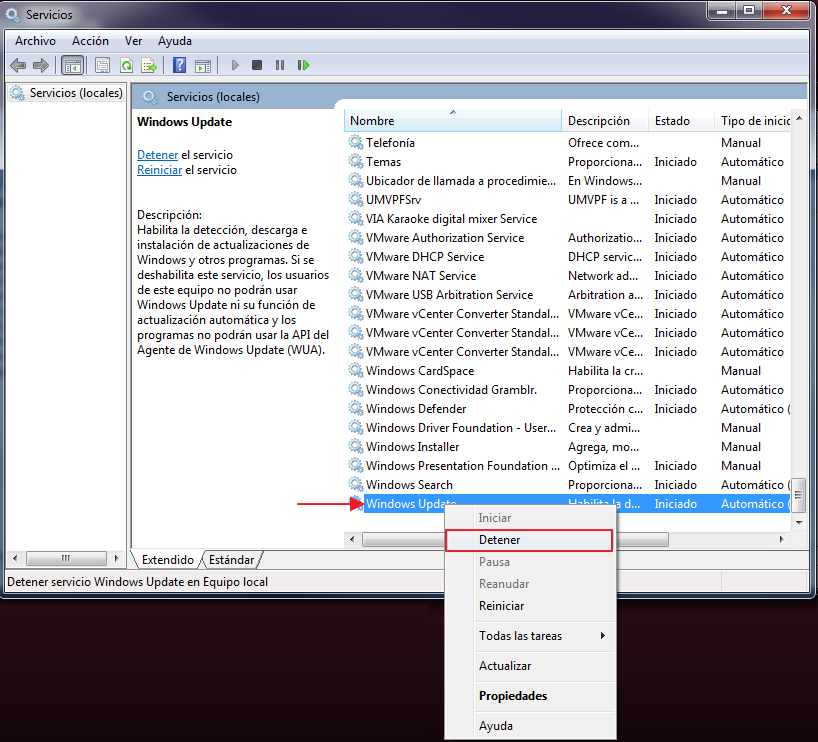
Task: Open the blue Help question mark icon
Action: tap(179, 65)
